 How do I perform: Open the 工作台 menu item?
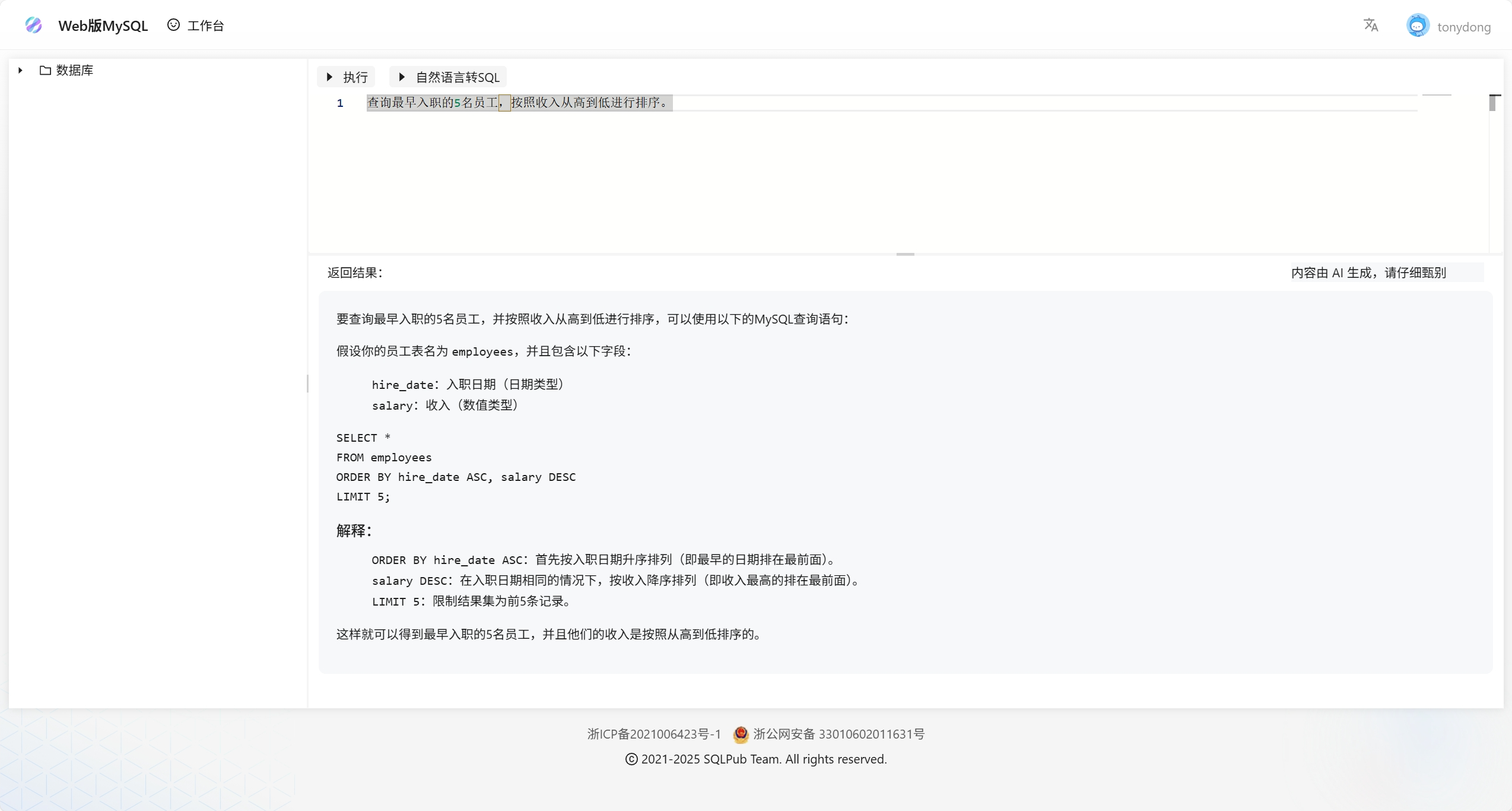(205, 26)
